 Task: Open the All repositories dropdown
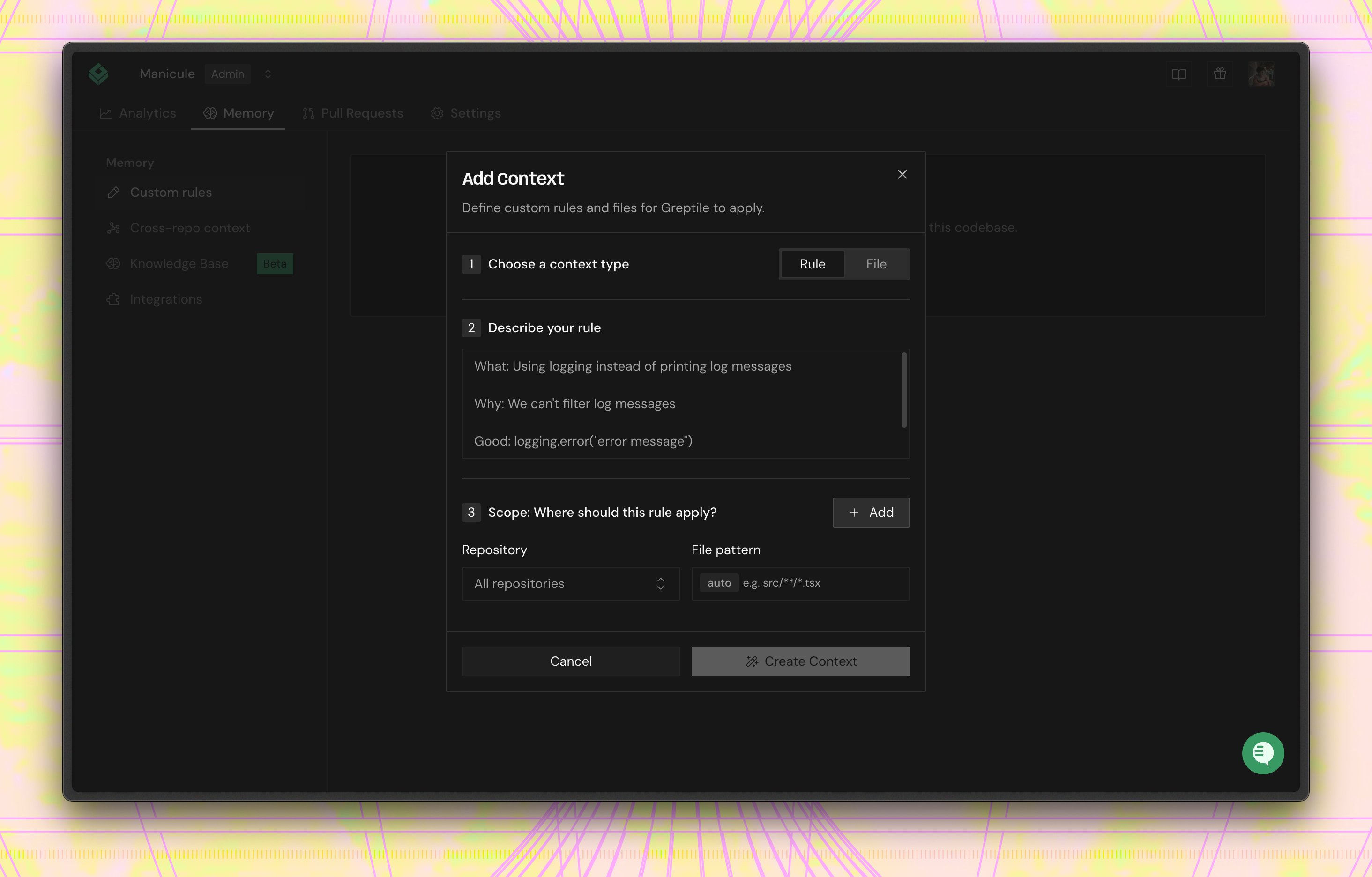click(x=571, y=584)
